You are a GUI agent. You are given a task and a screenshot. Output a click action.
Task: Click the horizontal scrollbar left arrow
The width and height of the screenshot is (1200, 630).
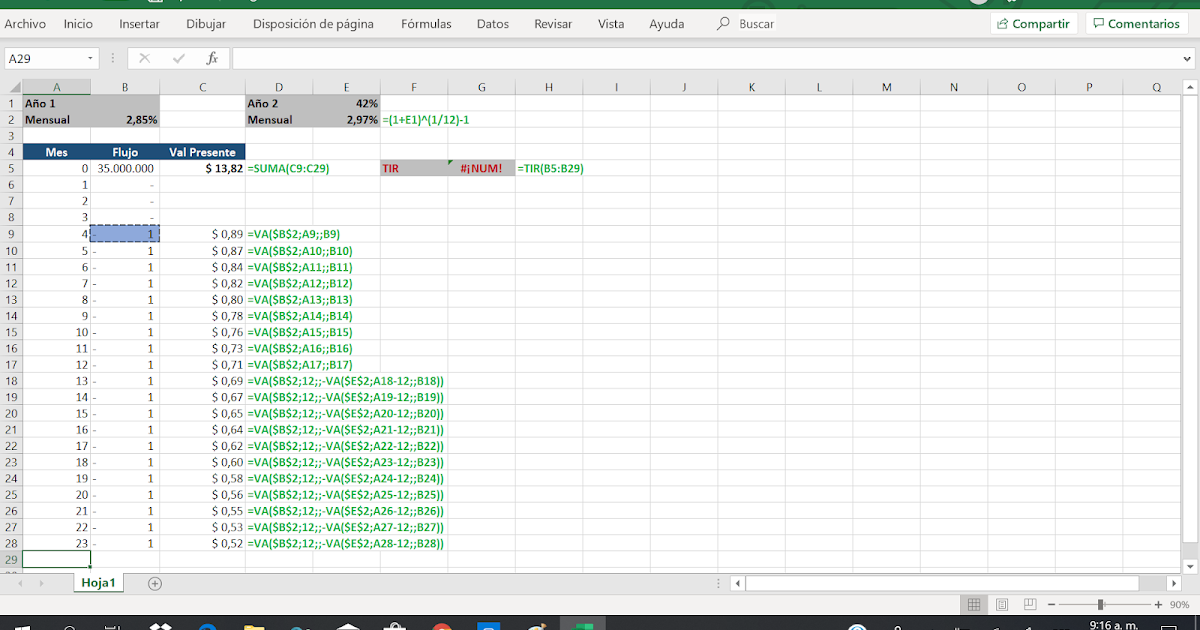(736, 583)
